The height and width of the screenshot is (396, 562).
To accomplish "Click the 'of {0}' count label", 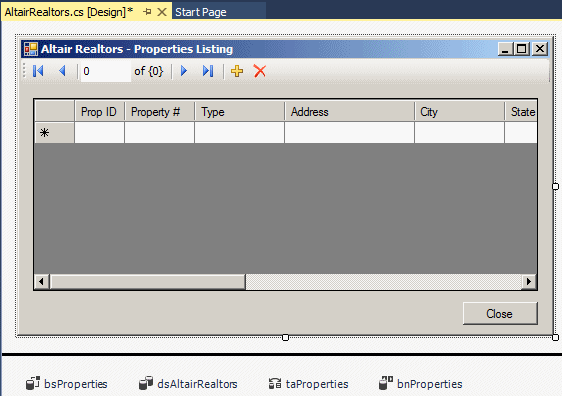I will [149, 71].
